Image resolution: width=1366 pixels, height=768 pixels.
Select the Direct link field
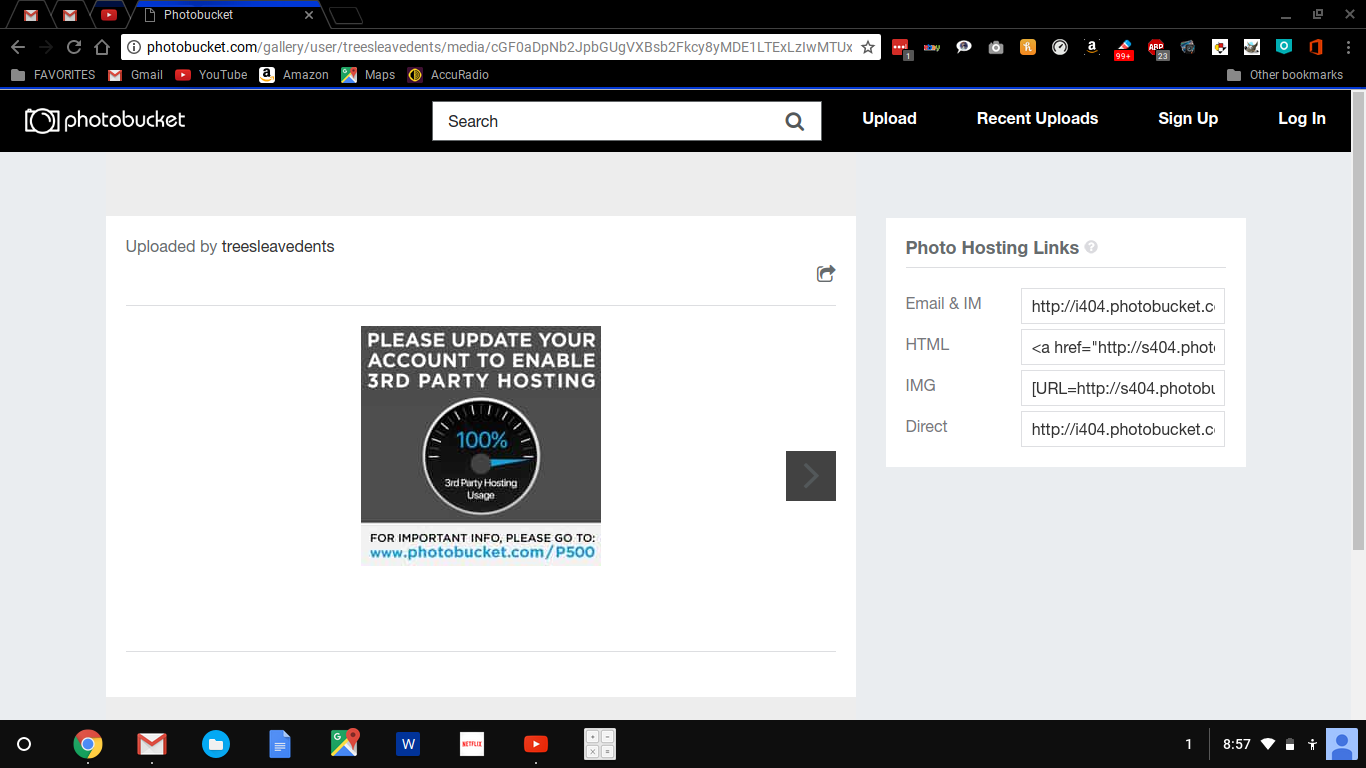(x=1122, y=429)
